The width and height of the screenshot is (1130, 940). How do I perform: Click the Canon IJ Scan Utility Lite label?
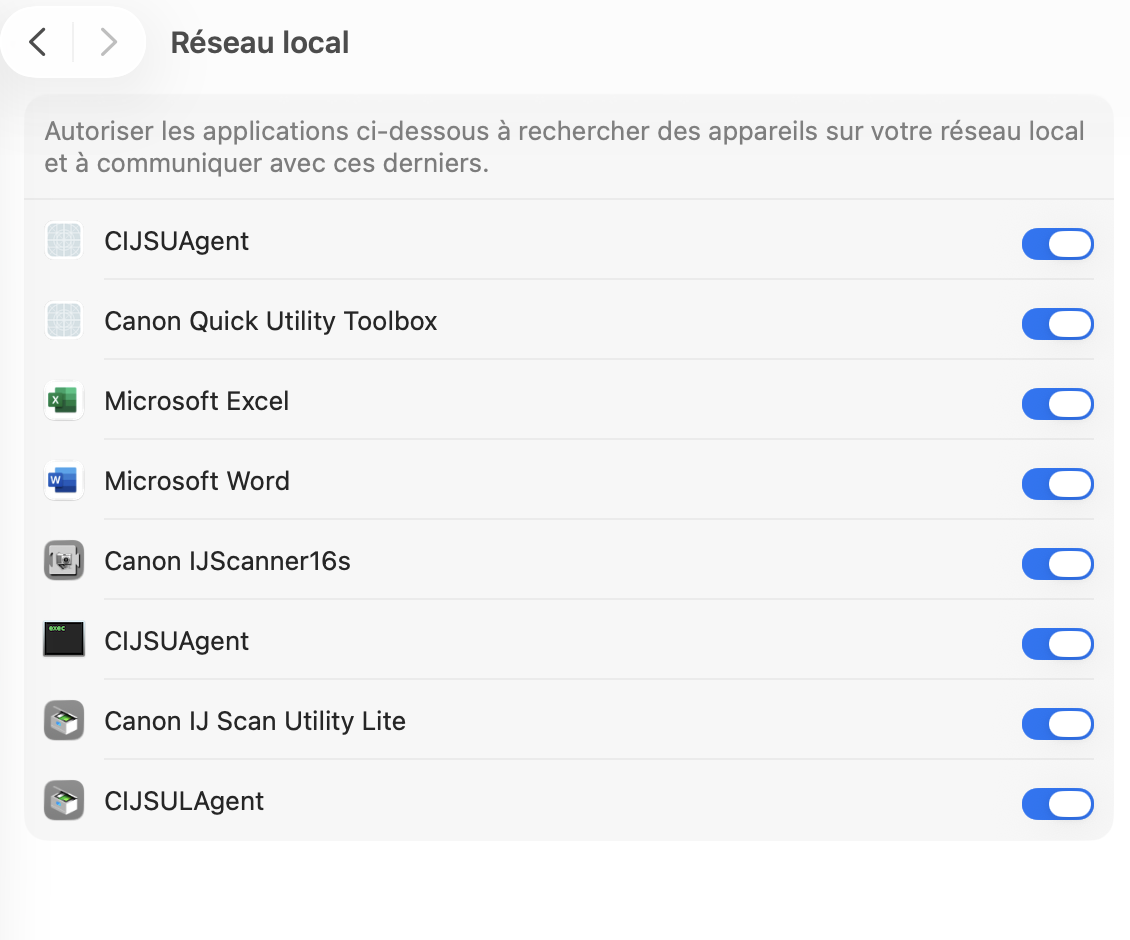coord(255,722)
